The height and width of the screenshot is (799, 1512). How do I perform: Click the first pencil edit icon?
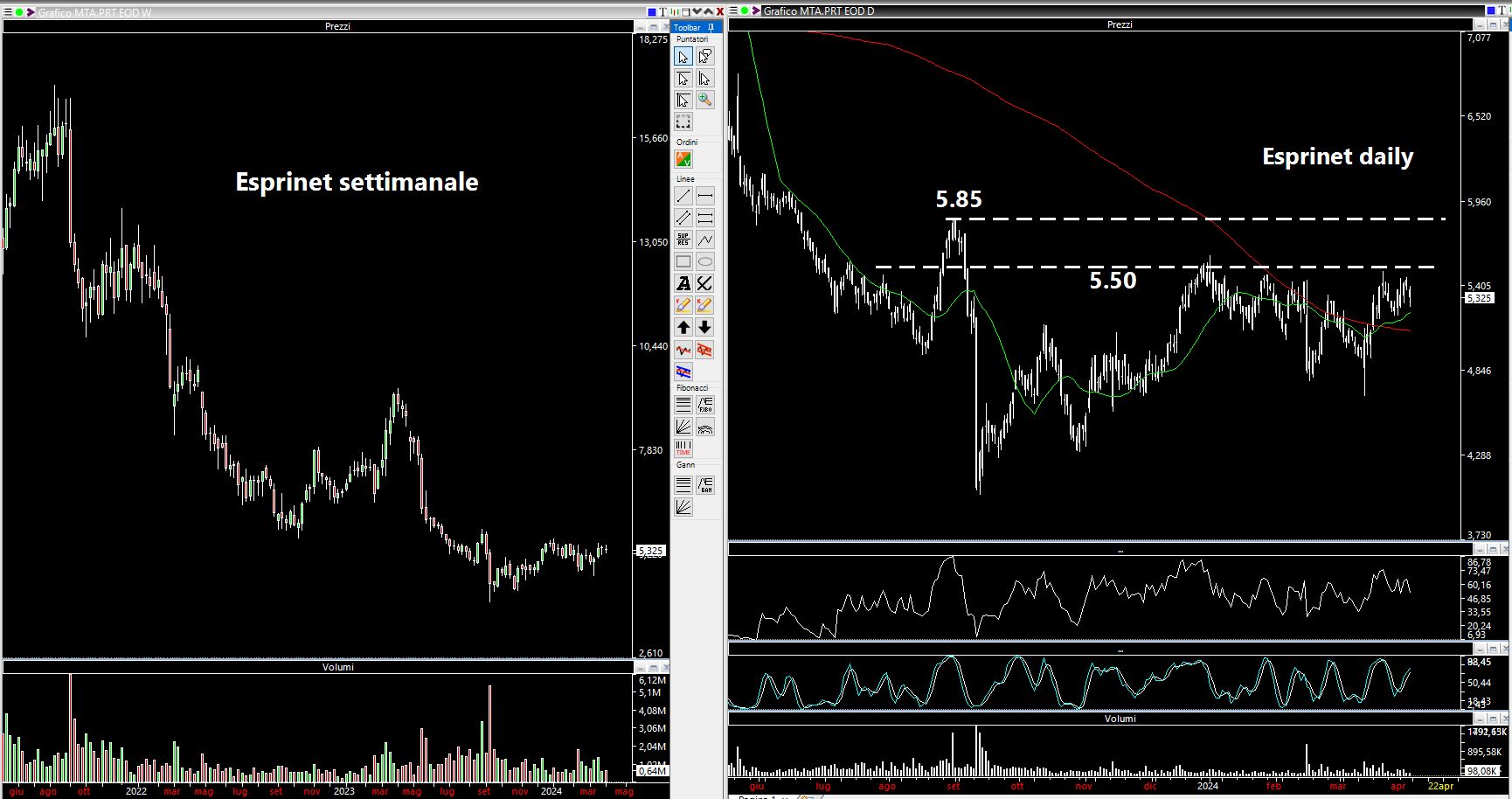pos(683,305)
